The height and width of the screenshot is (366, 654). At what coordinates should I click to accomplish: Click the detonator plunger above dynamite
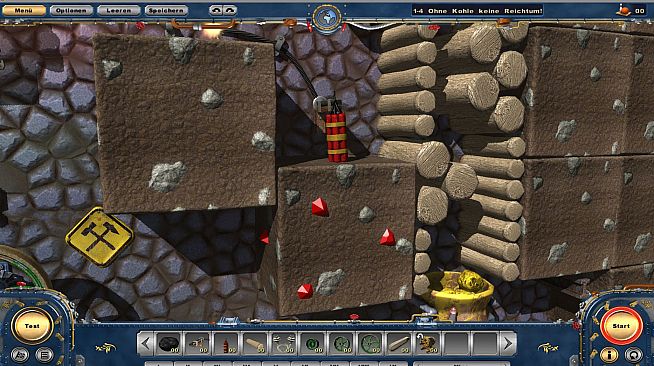tap(327, 104)
